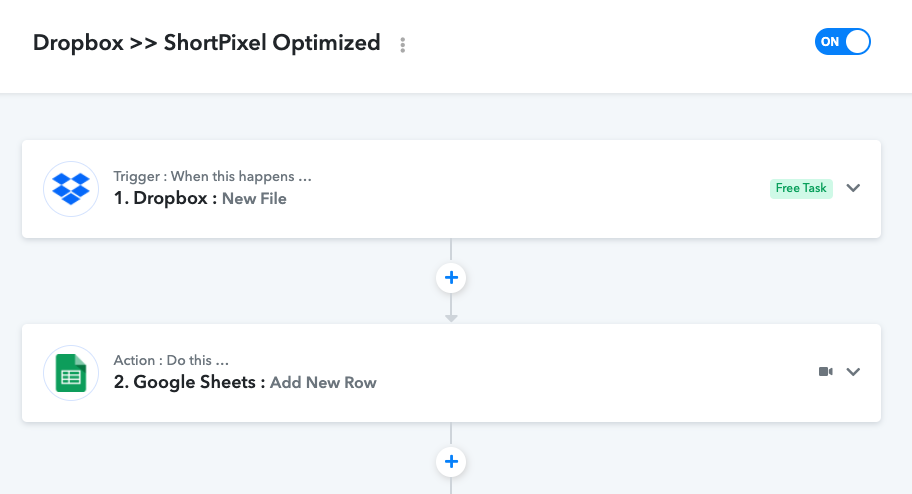Viewport: 912px width, 494px height.
Task: Turn off the workflow ON switch
Action: (x=843, y=42)
